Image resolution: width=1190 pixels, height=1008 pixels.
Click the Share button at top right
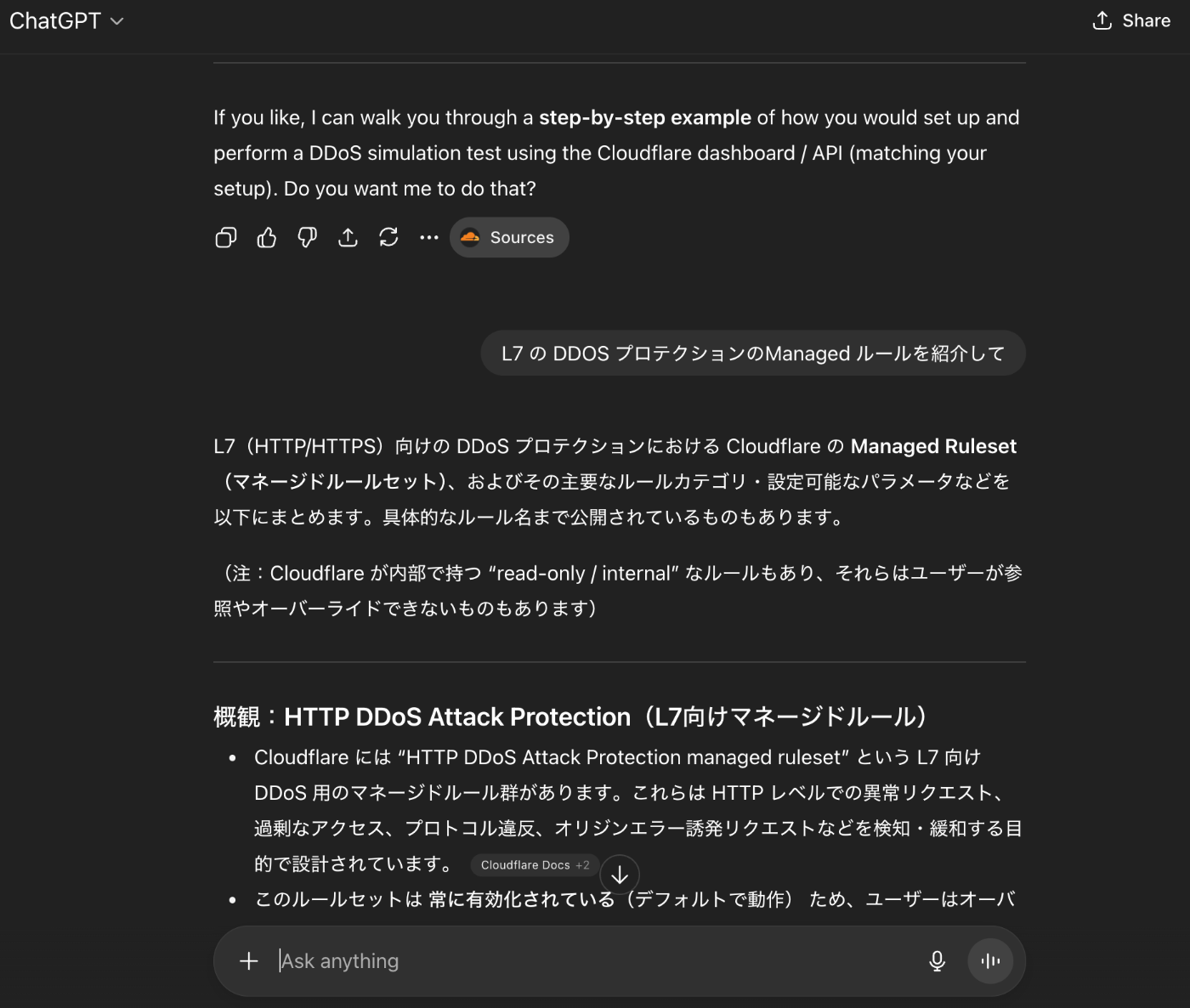pos(1131,21)
